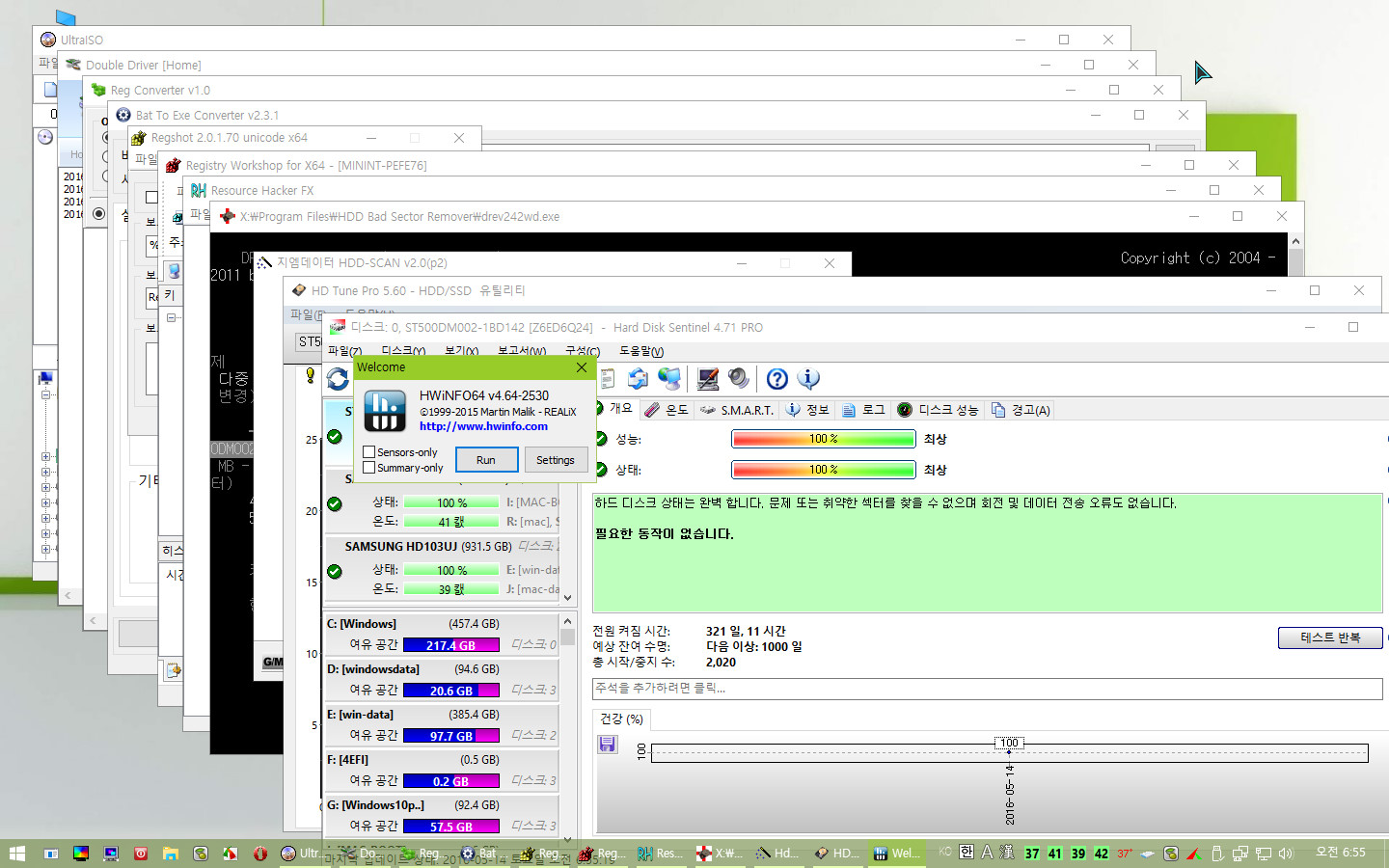Click the 100 marker on health graph
This screenshot has width=1389, height=868.
point(1009,743)
